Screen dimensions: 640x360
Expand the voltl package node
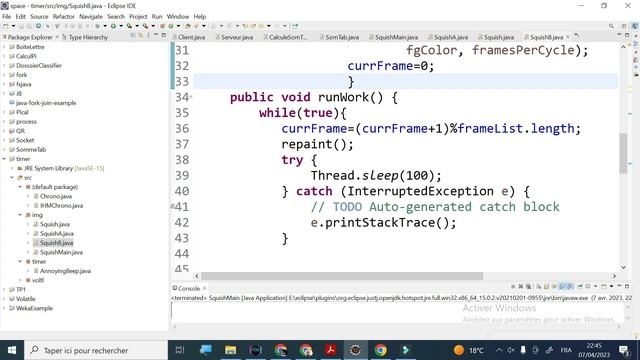click(x=20, y=280)
